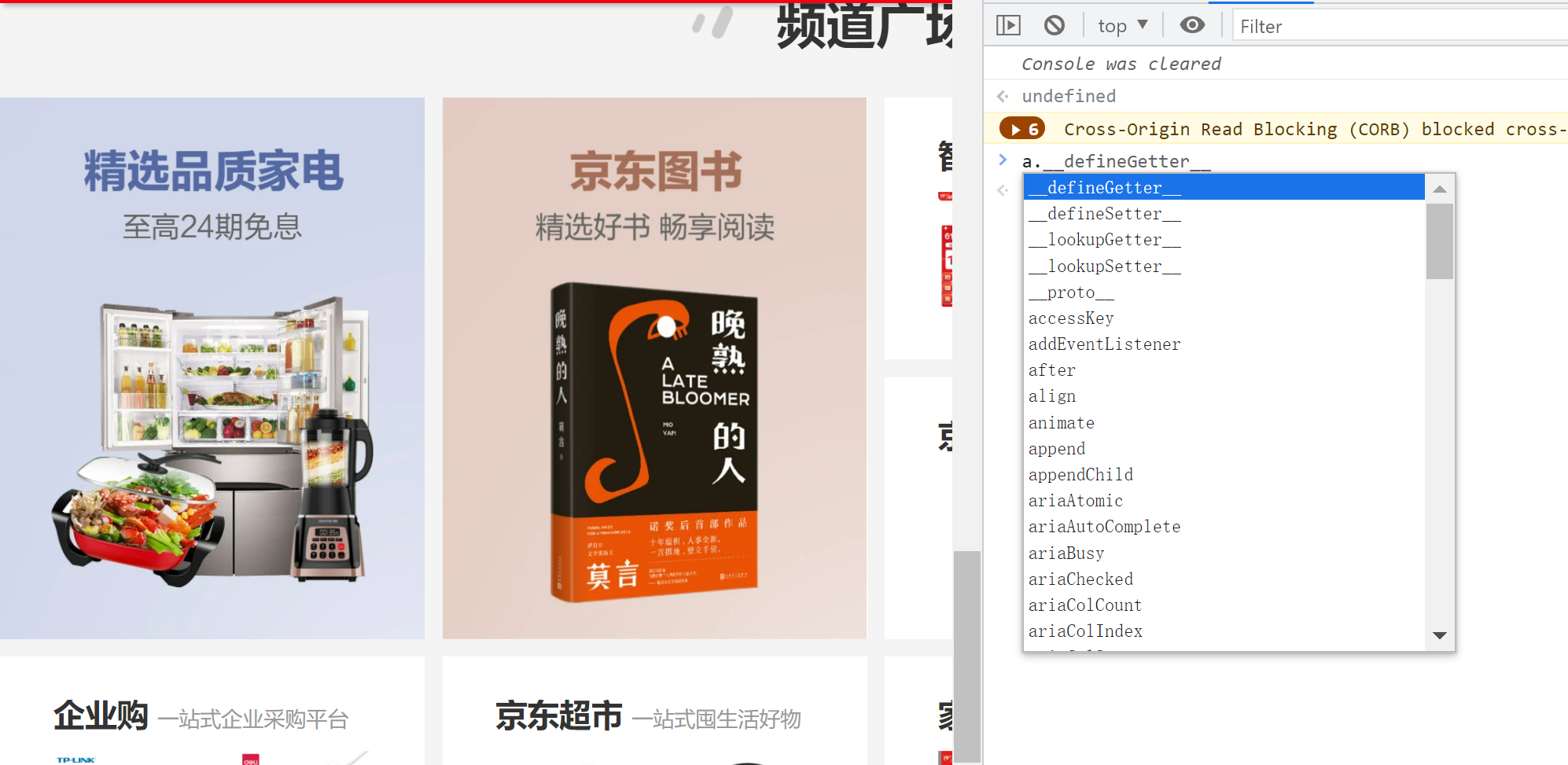The height and width of the screenshot is (765, 1568).
Task: Click 精选好书 畅享阅读 subtitle text
Action: 654,227
